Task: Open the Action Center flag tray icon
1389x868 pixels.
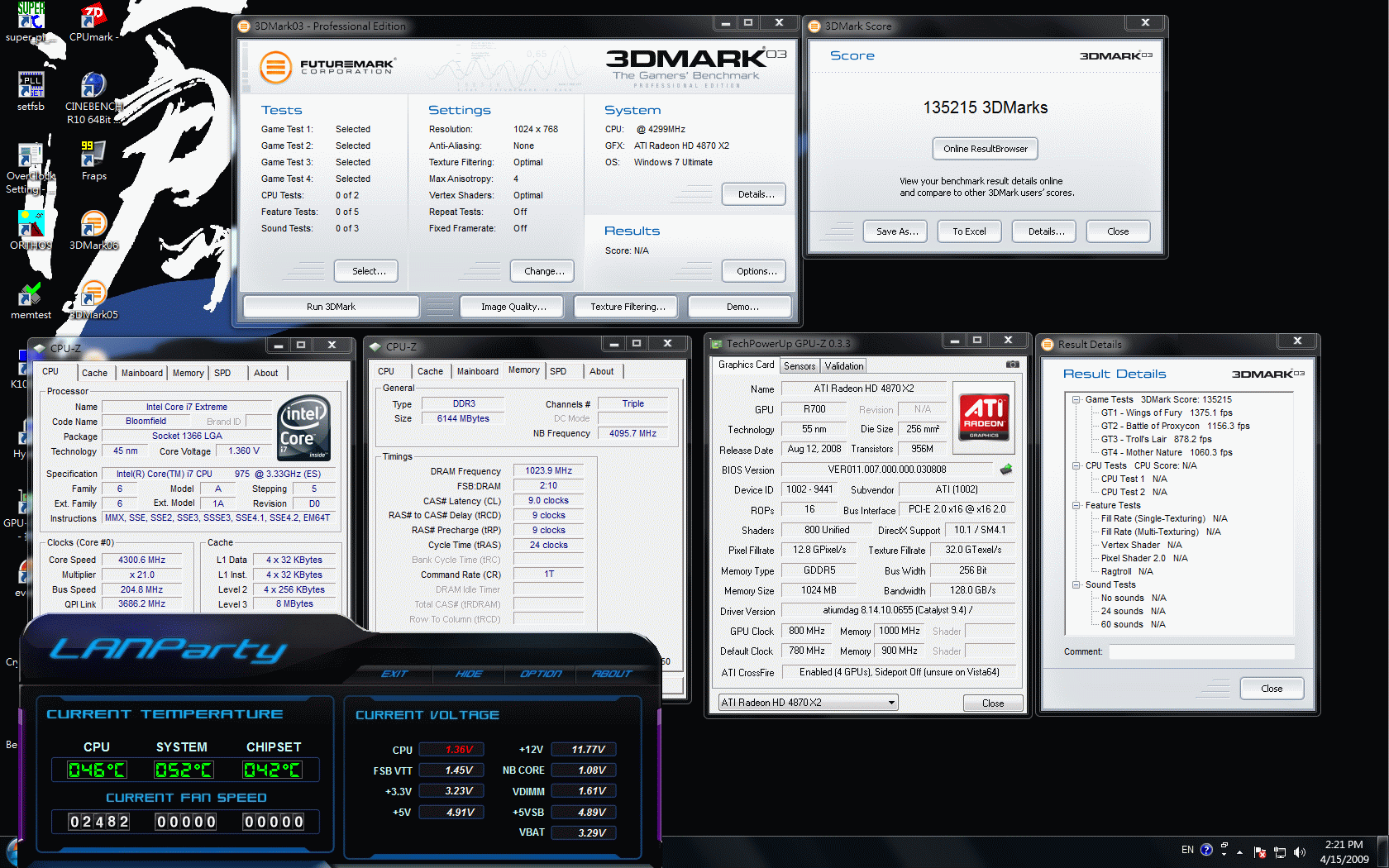Action: click(1260, 852)
